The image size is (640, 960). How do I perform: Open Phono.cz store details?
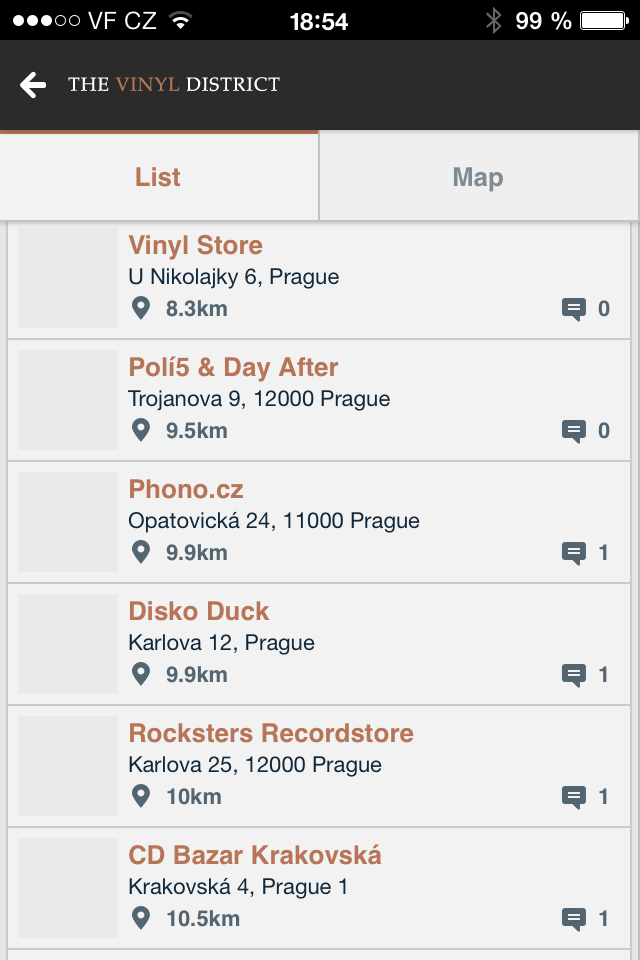coord(186,490)
